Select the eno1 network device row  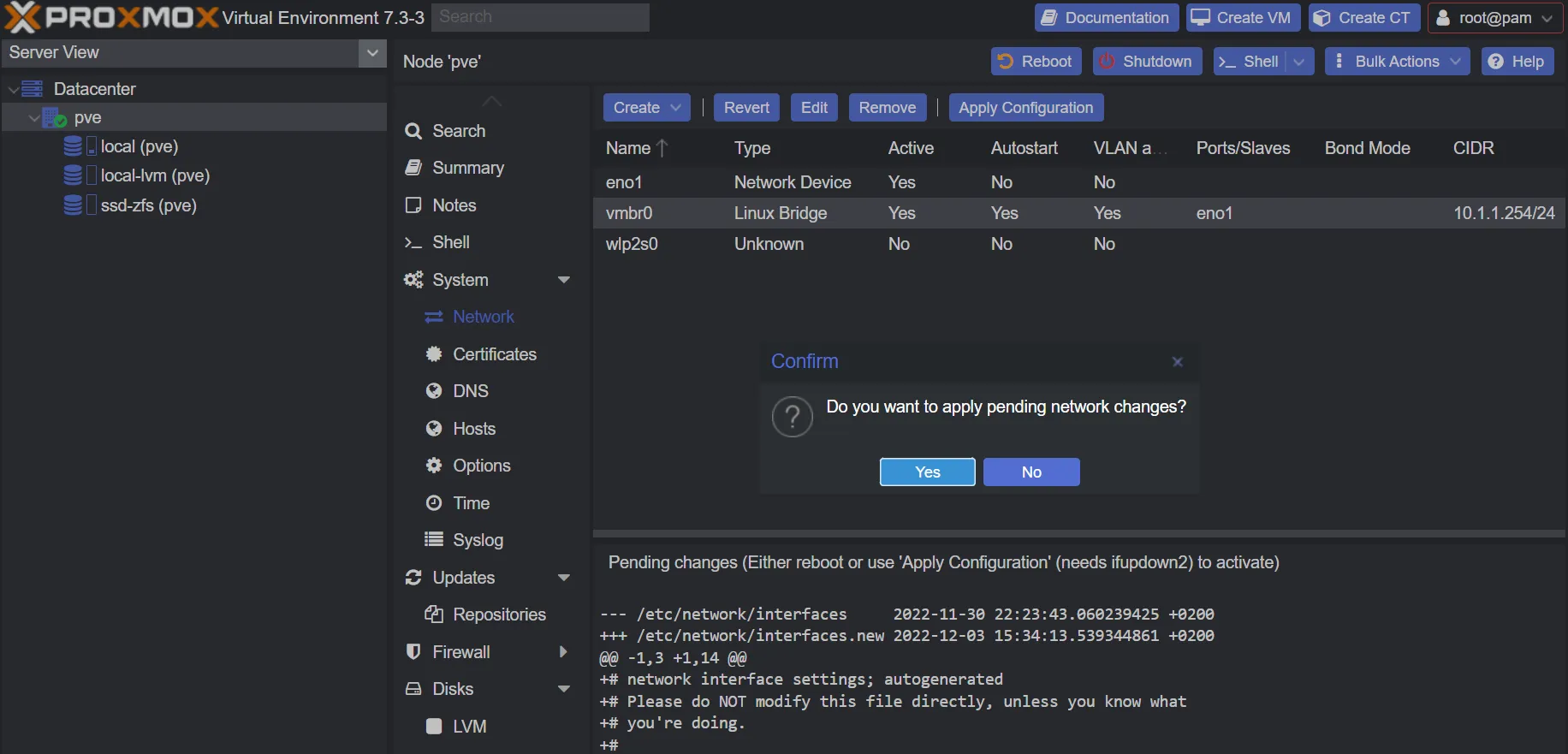(1078, 182)
